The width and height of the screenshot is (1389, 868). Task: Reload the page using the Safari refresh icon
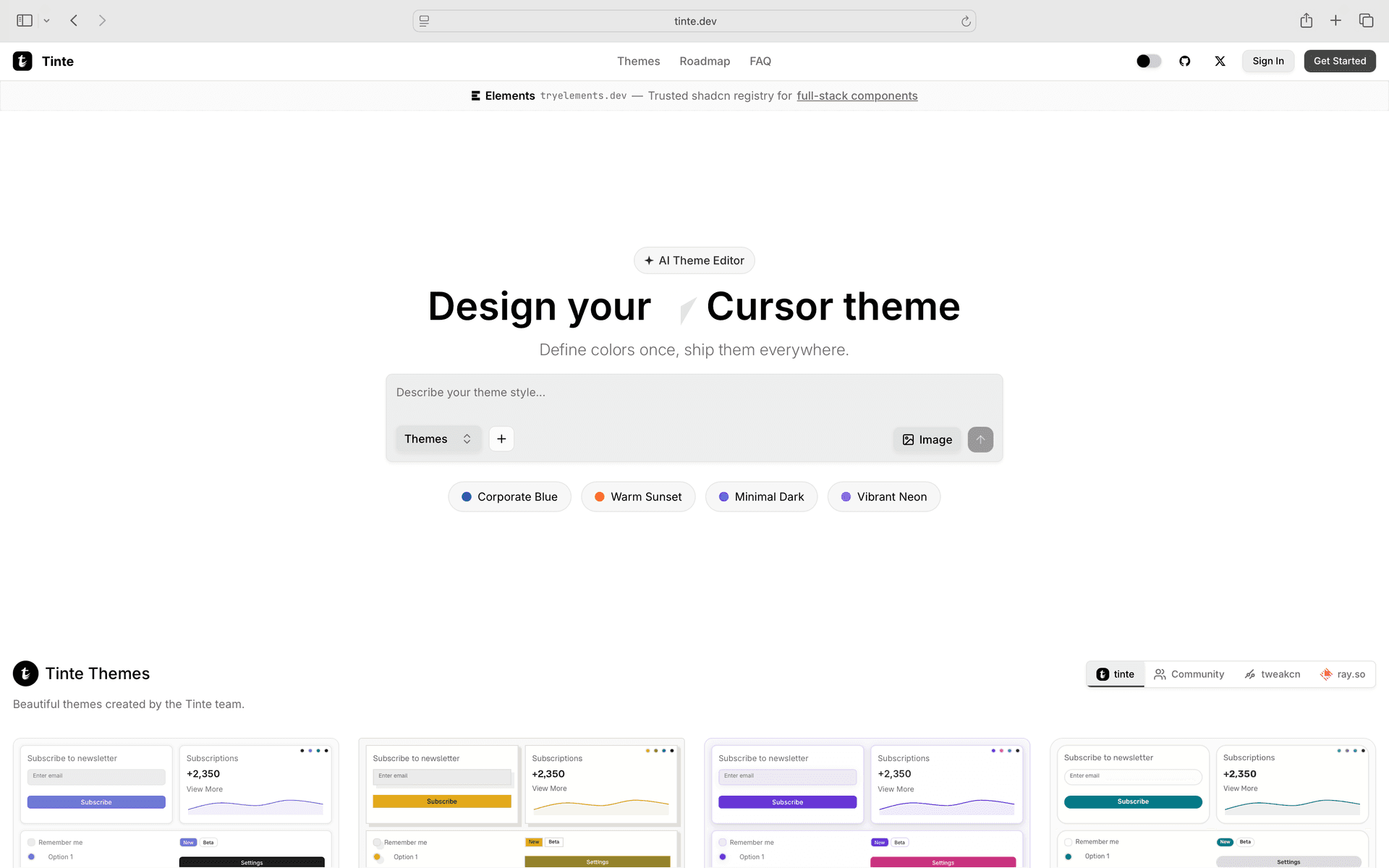(x=966, y=21)
